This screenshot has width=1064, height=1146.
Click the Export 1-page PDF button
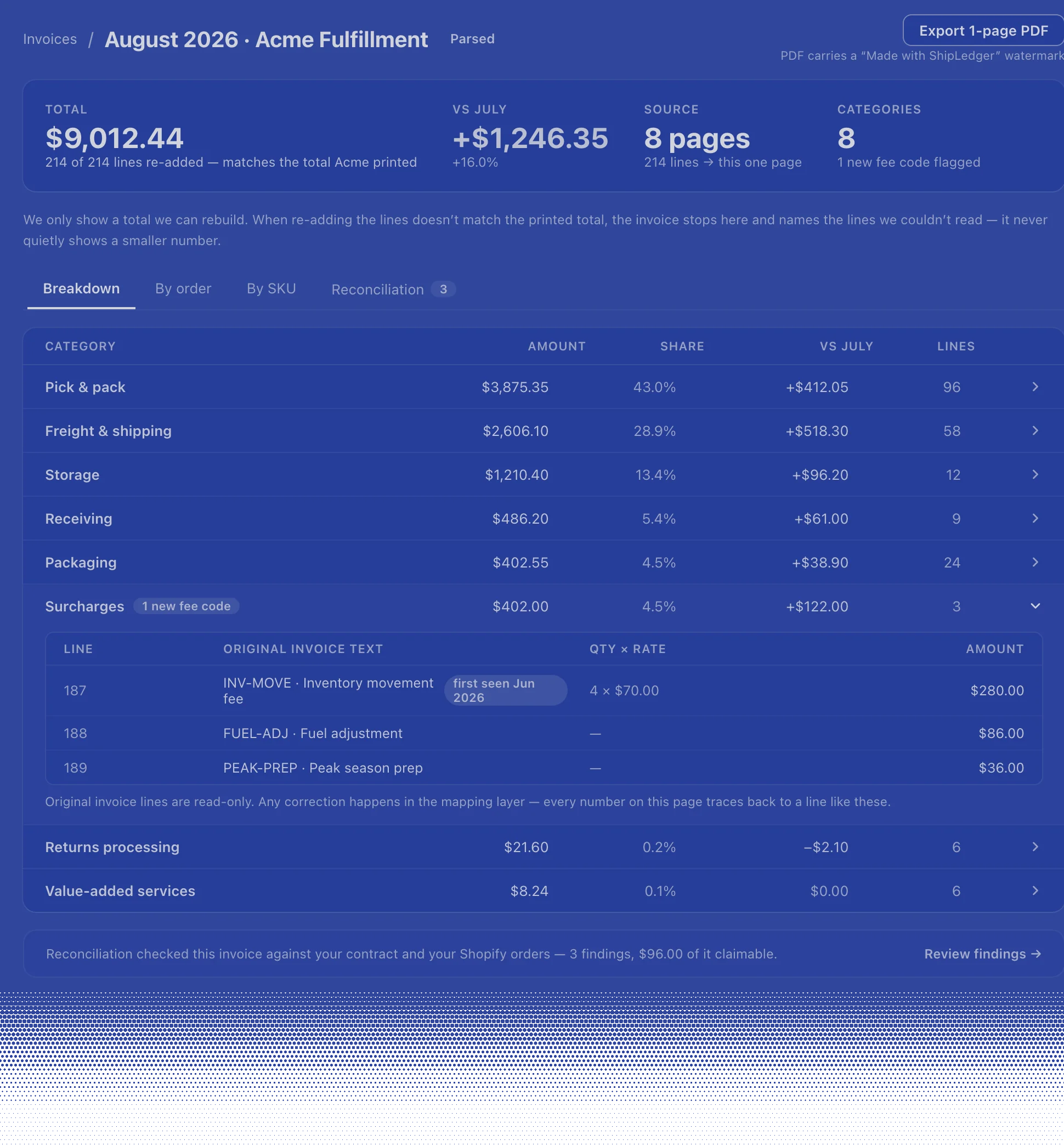coord(983,31)
